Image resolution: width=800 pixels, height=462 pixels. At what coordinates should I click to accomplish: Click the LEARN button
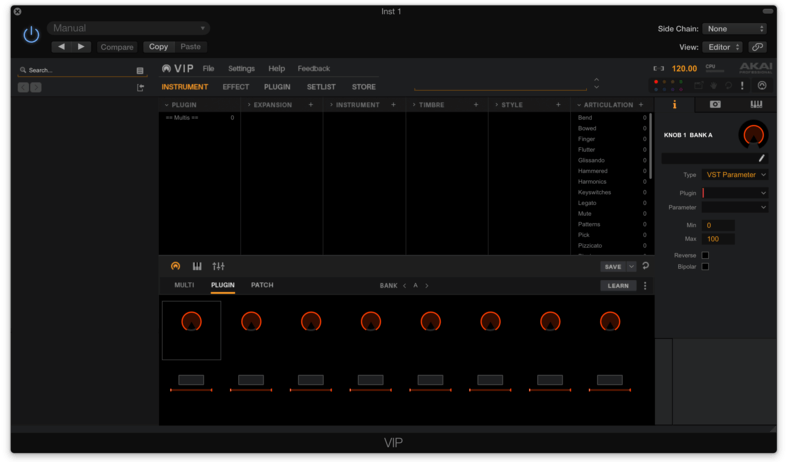pyautogui.click(x=618, y=286)
